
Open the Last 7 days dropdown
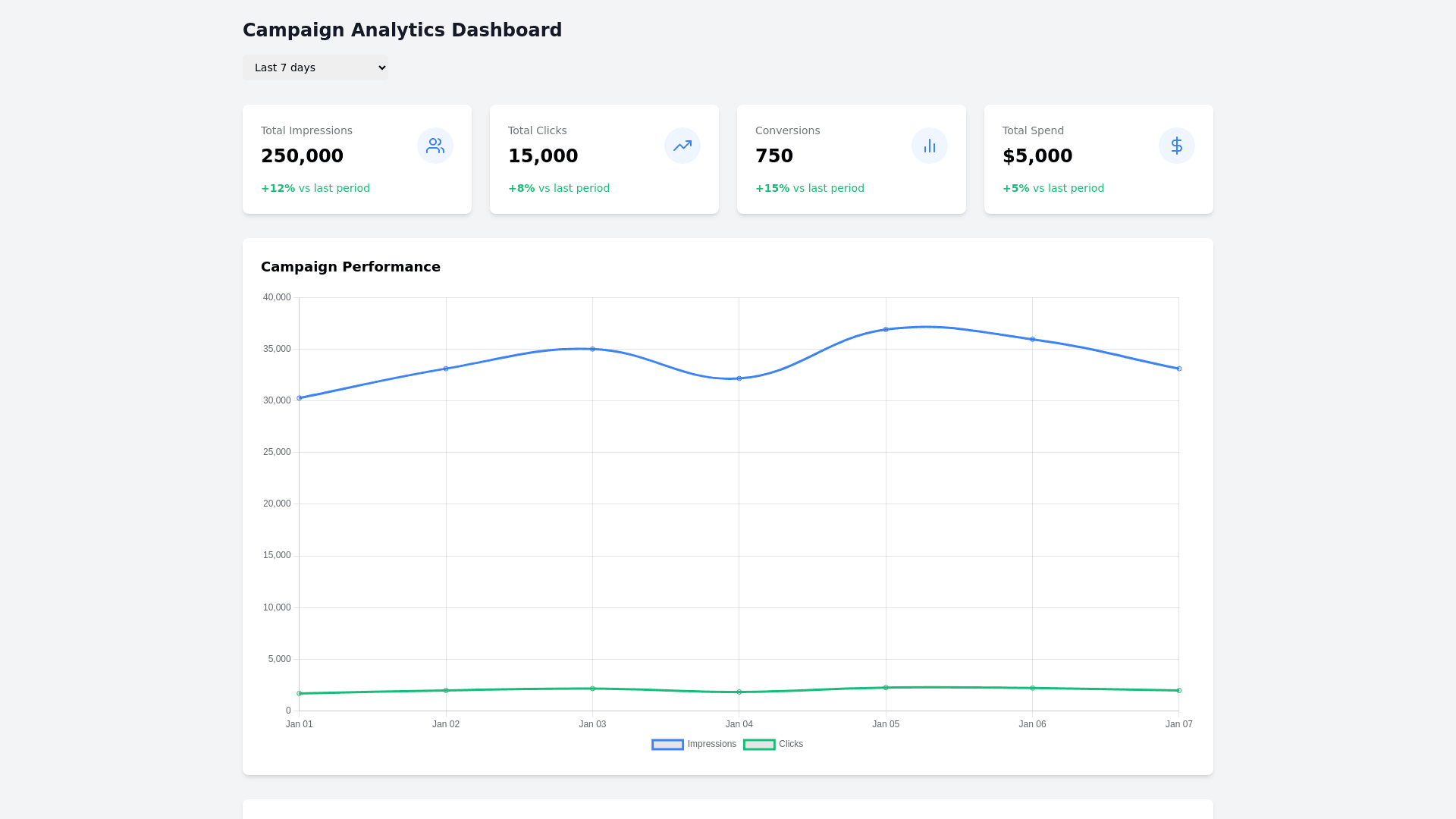point(315,67)
